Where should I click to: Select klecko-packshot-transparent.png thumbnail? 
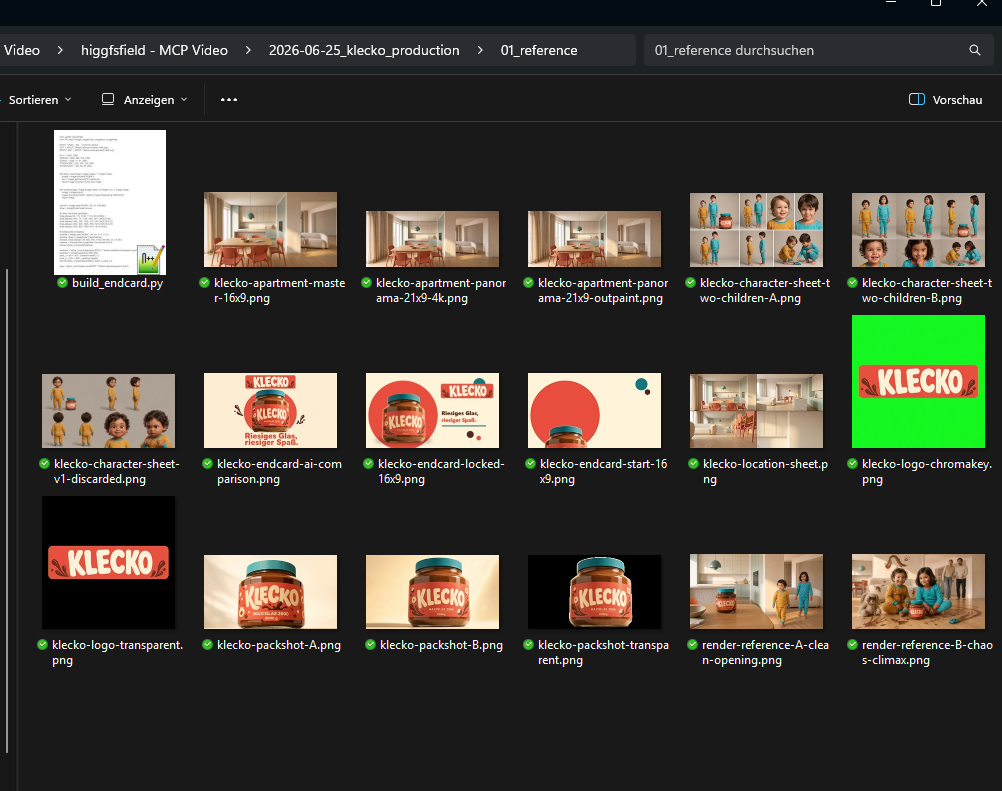(594, 592)
